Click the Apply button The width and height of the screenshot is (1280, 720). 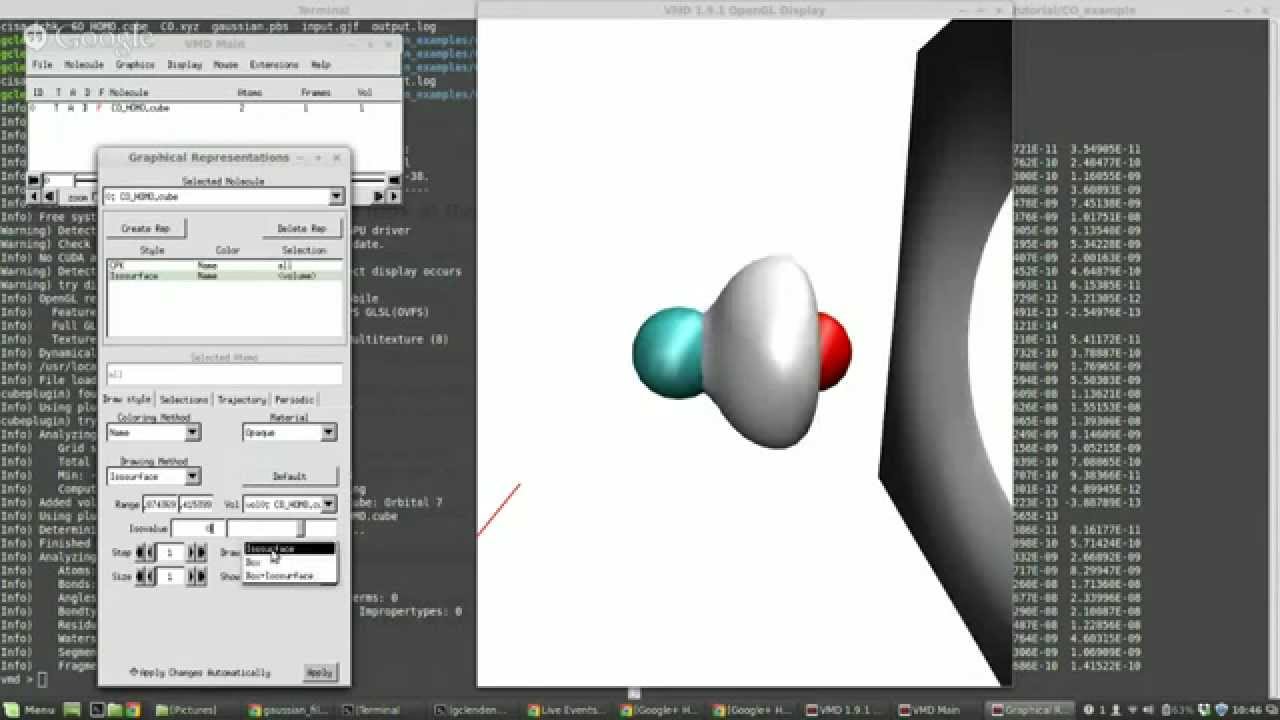pos(319,672)
